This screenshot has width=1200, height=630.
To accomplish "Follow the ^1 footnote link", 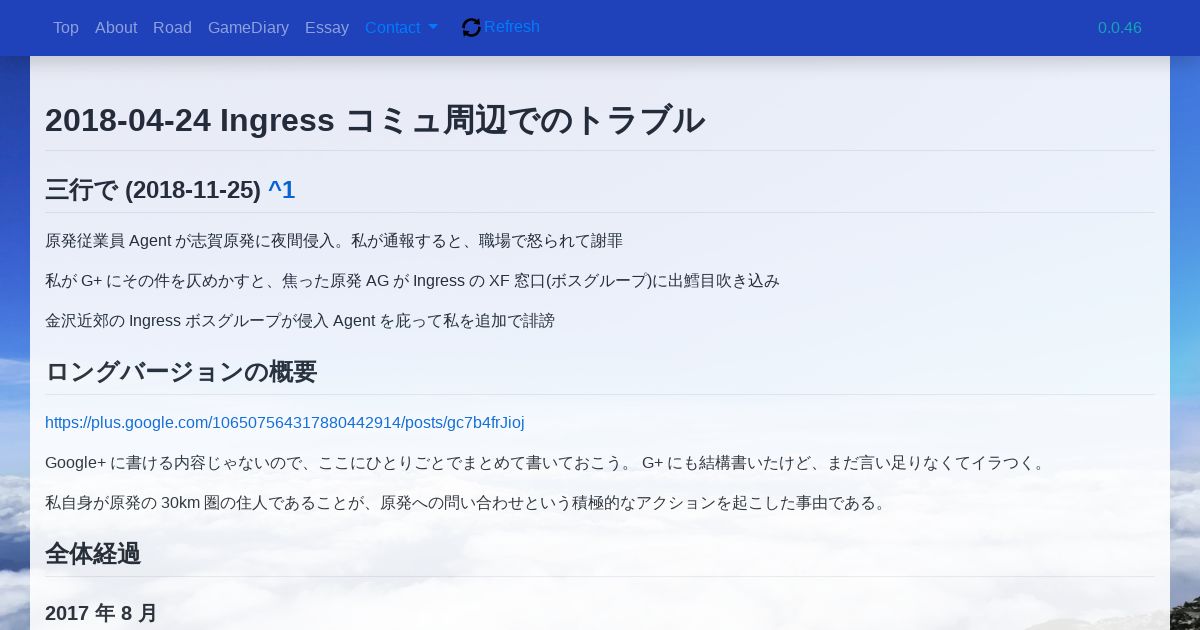I will pos(282,190).
